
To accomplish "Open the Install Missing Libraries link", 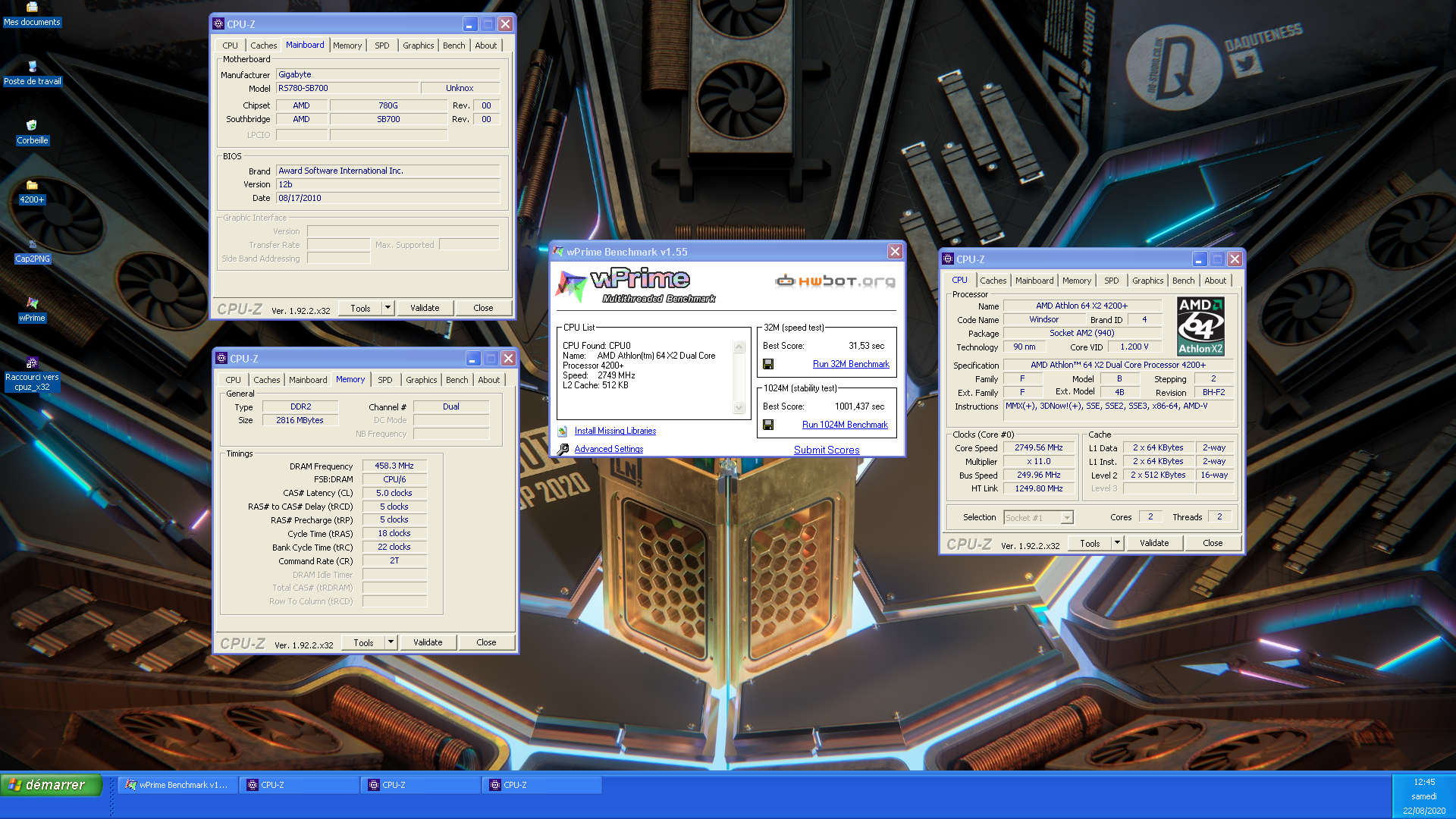I will pyautogui.click(x=615, y=431).
